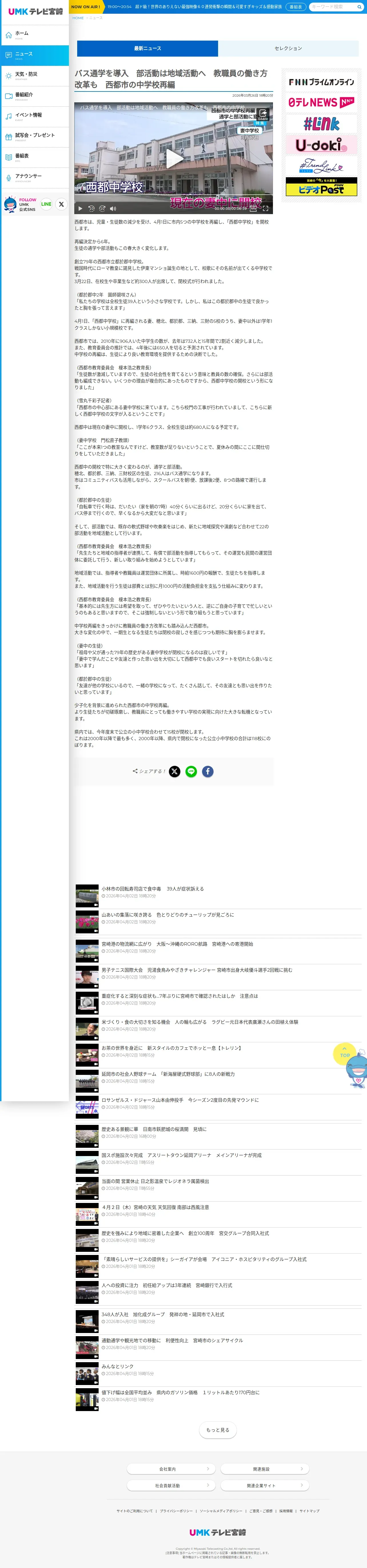
Task: Open the 関連施設 footer button
Action: [264, 1469]
